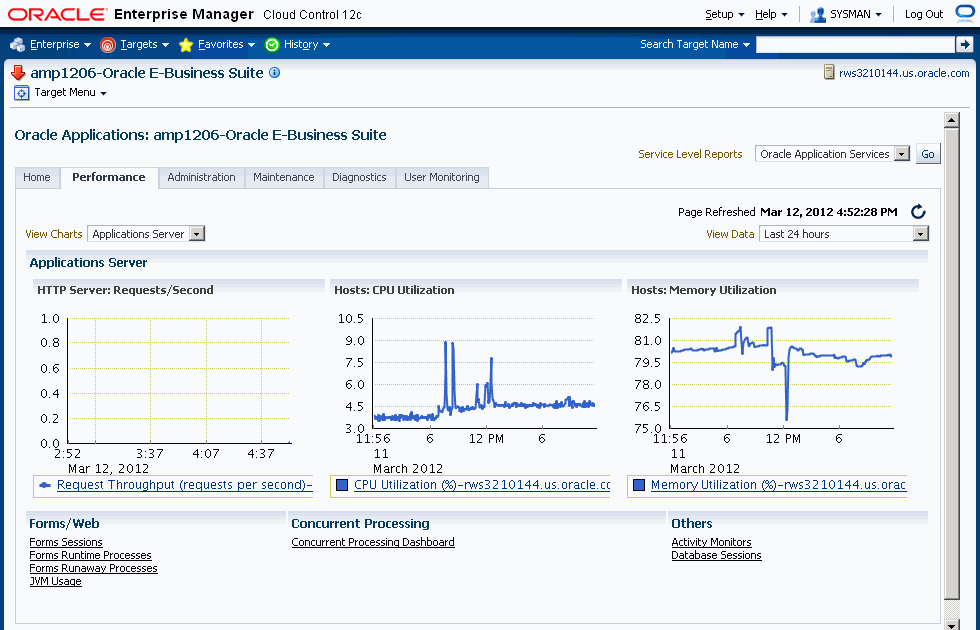Click Log Out
This screenshot has width=980, height=630.
pyautogui.click(x=924, y=14)
